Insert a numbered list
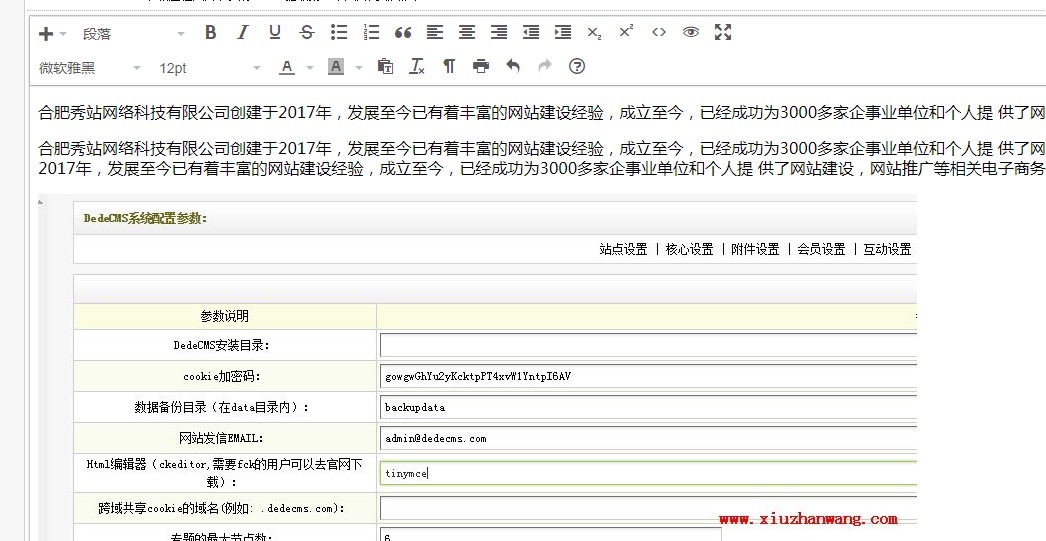The height and width of the screenshot is (541, 1046). pos(371,33)
